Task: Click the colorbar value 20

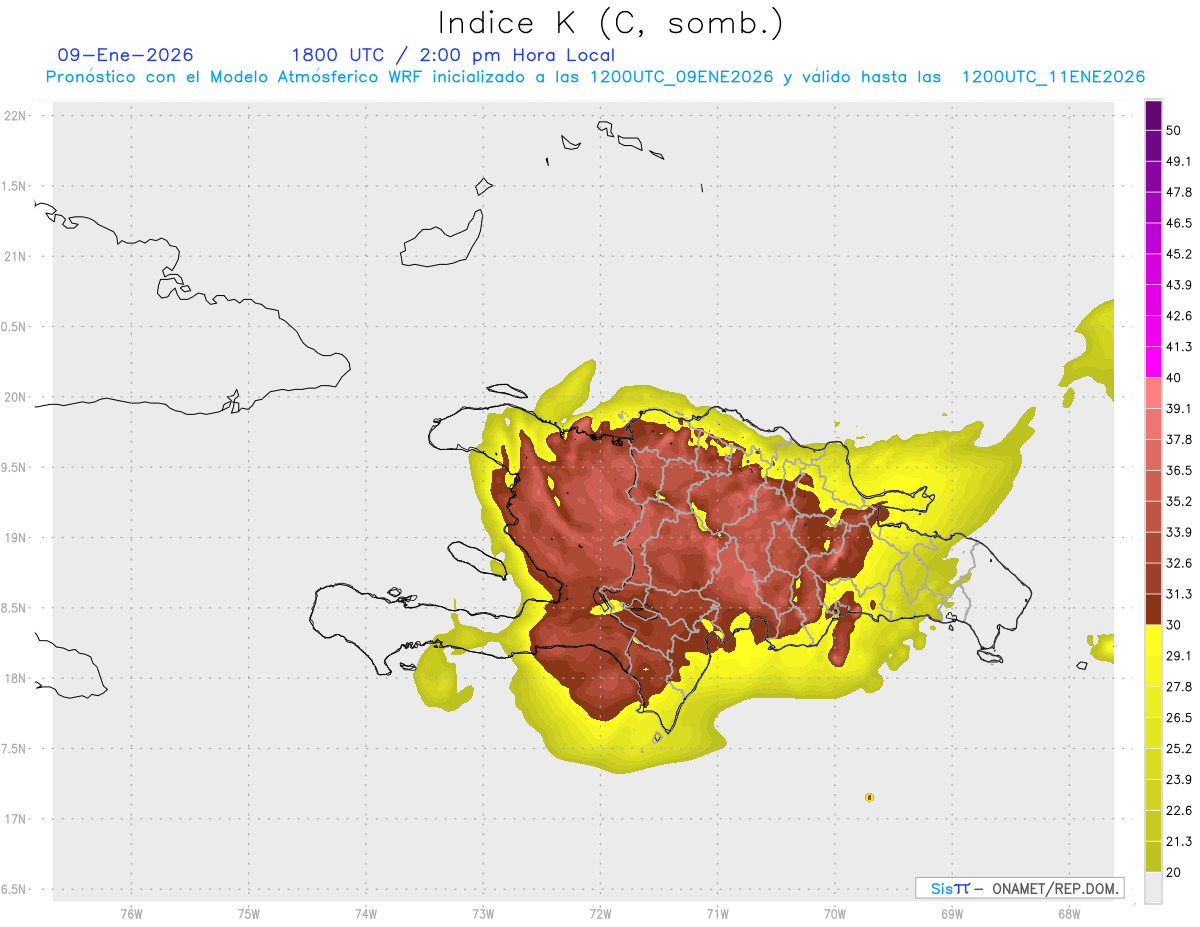Action: 1173,872
